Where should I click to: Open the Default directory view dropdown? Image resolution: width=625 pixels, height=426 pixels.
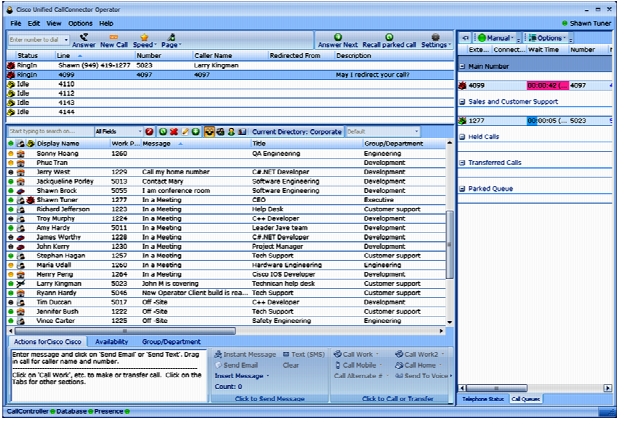[417, 132]
